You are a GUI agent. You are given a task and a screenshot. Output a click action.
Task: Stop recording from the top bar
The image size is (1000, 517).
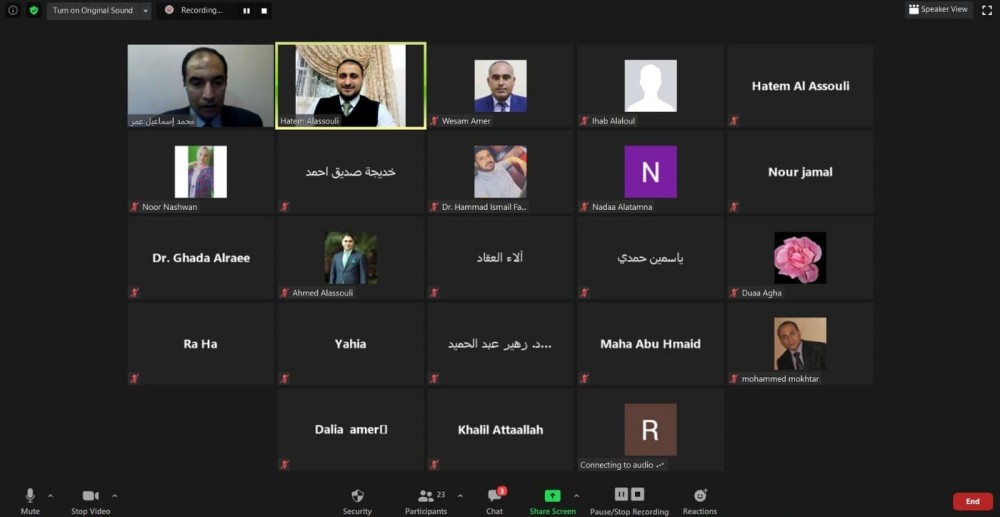(x=264, y=11)
